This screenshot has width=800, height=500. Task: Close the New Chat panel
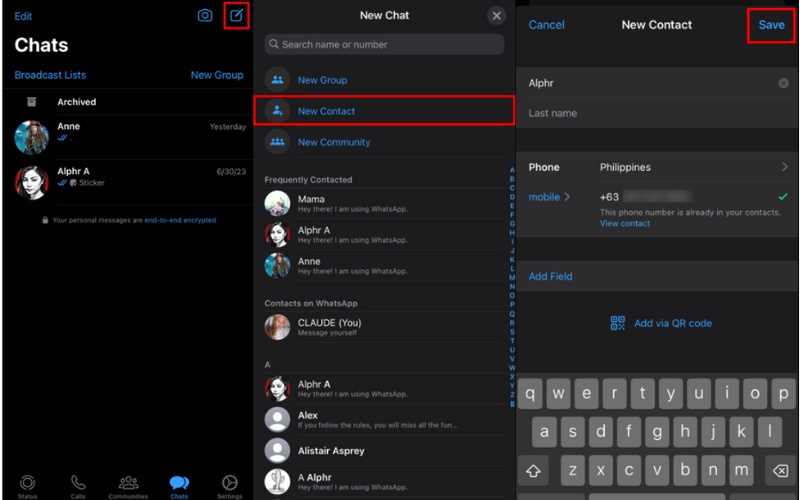tap(496, 16)
